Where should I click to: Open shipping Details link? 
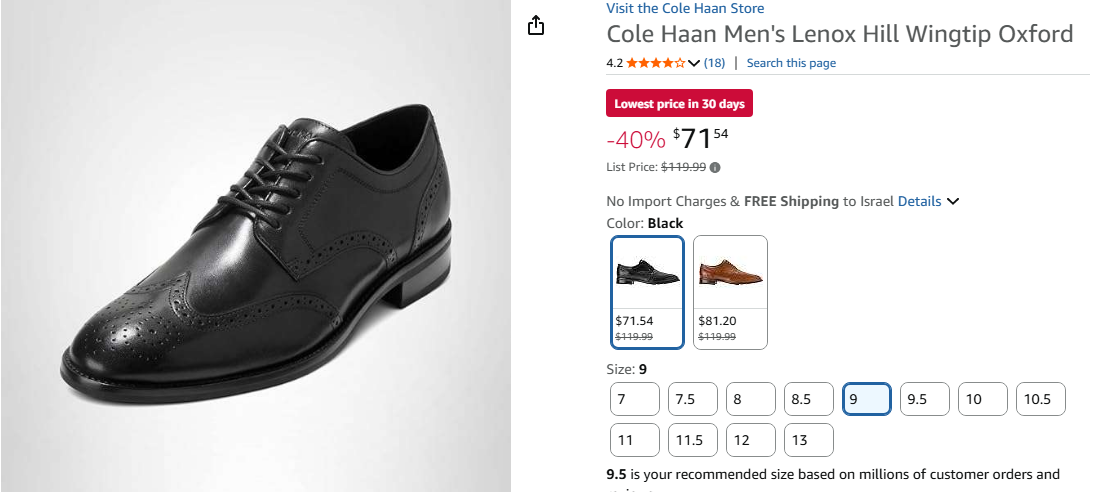point(919,201)
